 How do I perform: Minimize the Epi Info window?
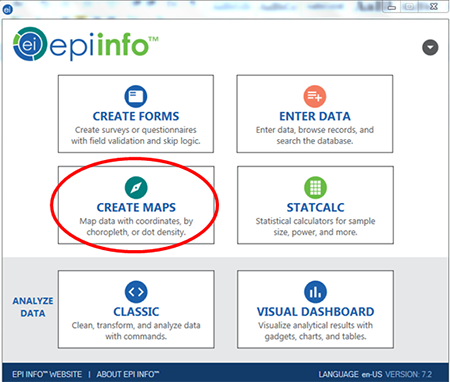[x=392, y=7]
